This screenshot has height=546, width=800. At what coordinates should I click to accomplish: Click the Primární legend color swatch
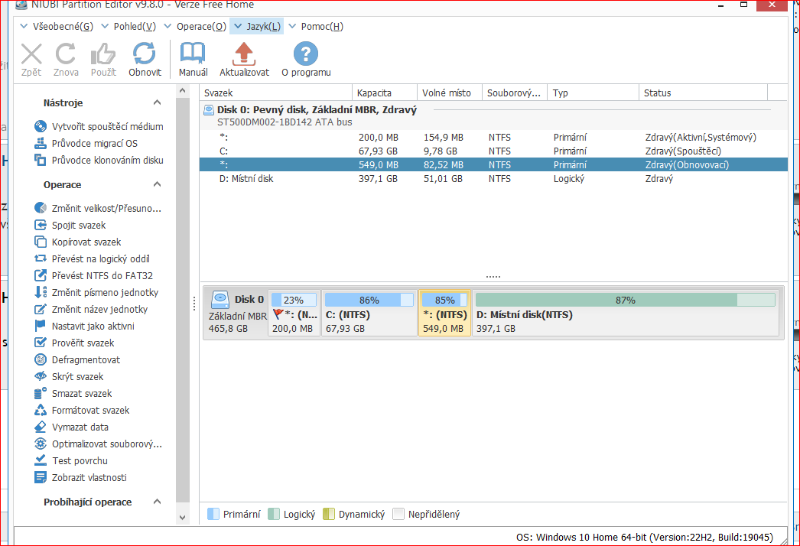[x=213, y=514]
